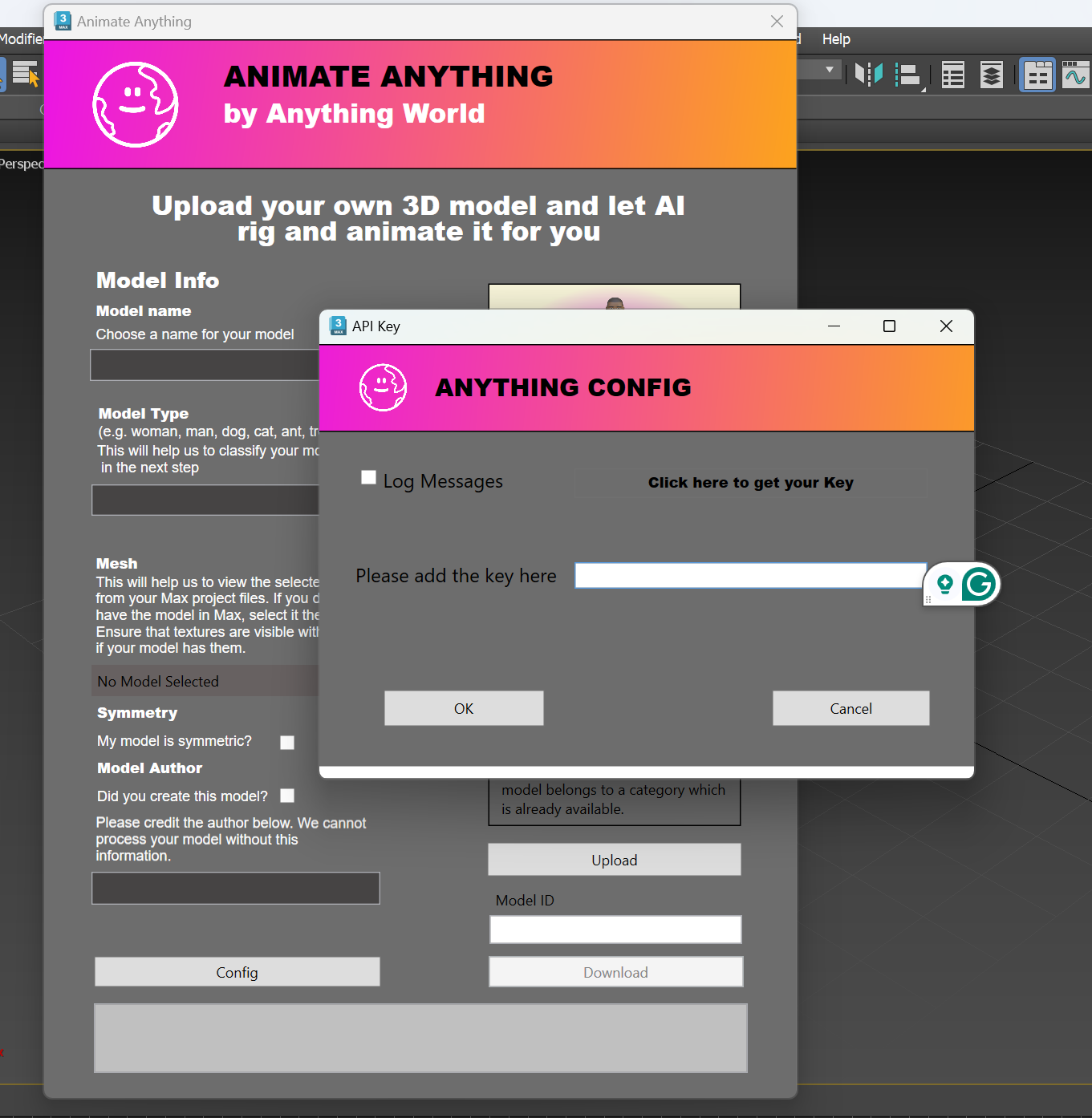Toggle the Ribbon toolbar icon
Screen dimensions: 1092x1118
(x=1037, y=75)
